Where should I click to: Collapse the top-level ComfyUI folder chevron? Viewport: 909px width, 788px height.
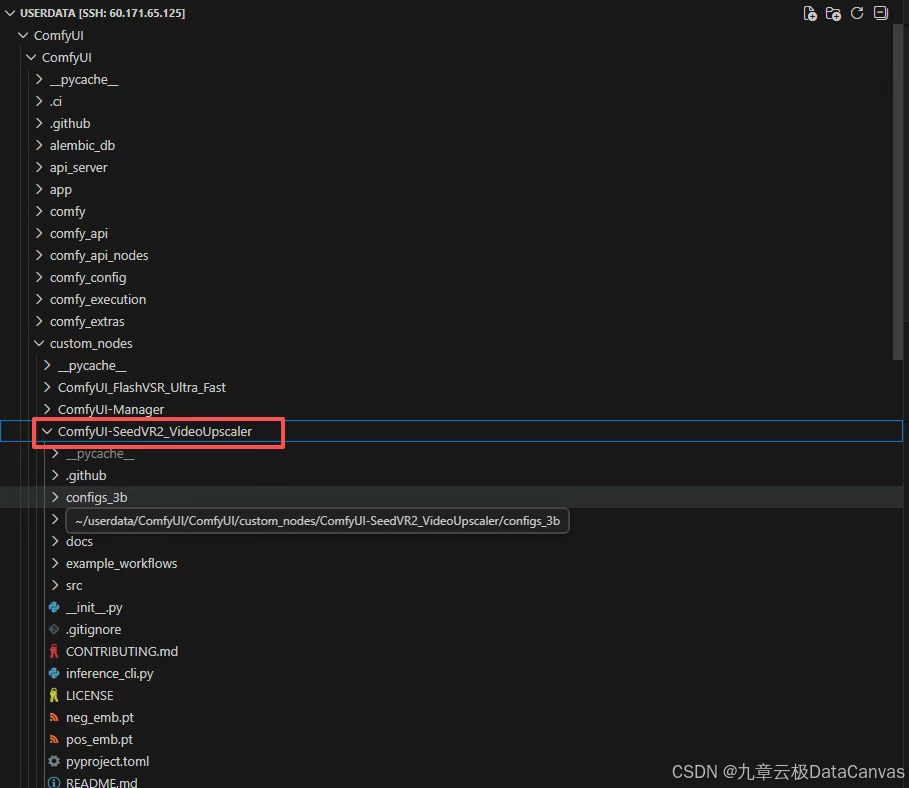coord(23,35)
